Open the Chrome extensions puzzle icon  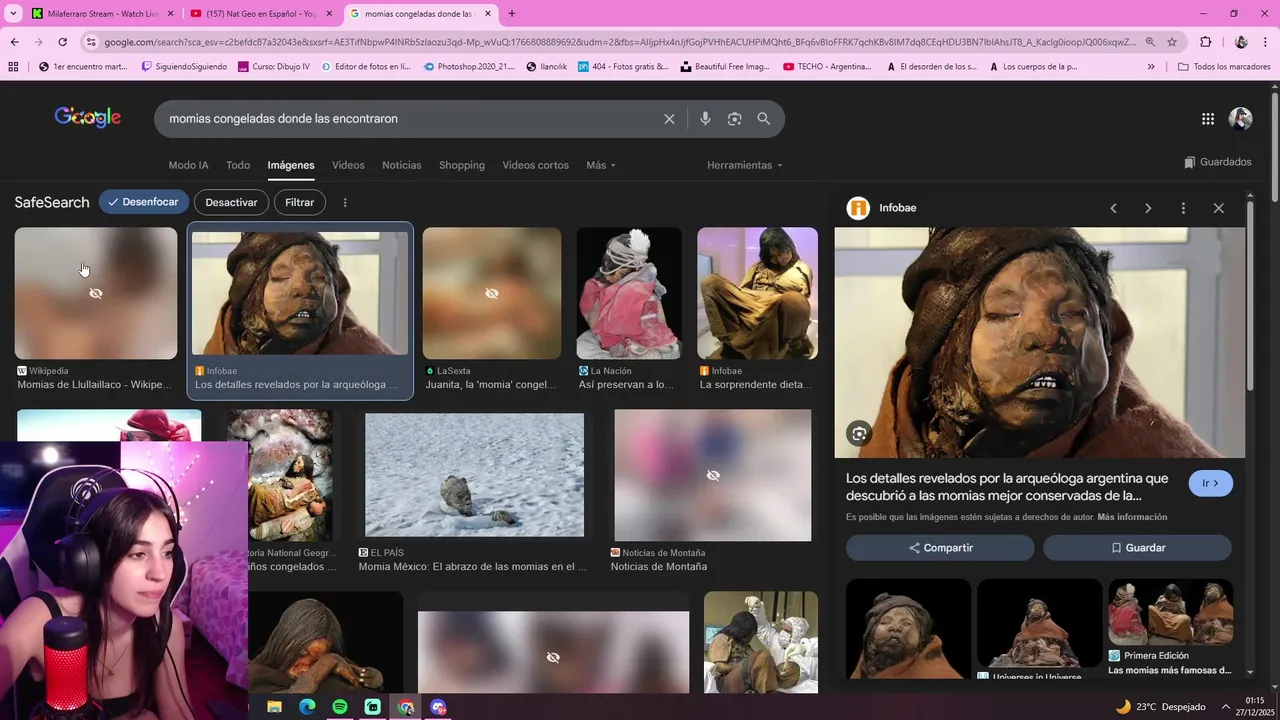pos(1205,42)
